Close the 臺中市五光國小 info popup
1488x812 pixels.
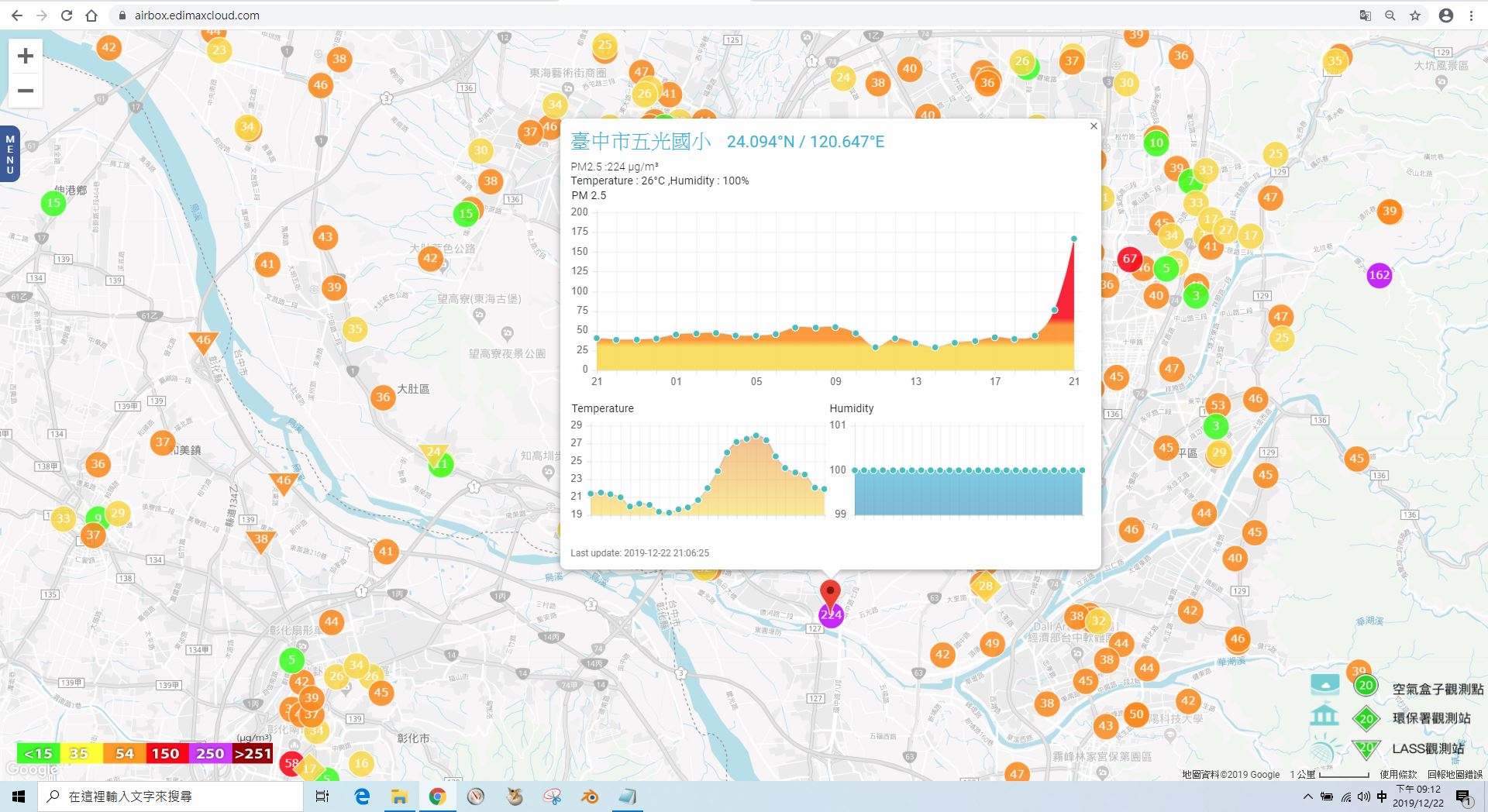1094,126
